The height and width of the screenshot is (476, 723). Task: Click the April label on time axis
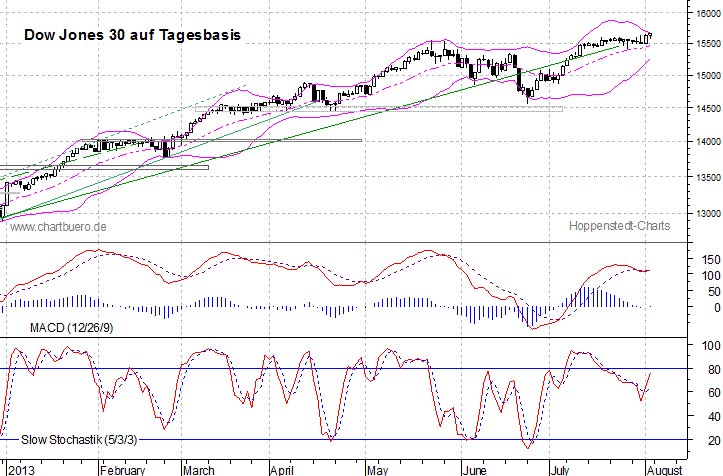[x=282, y=470]
